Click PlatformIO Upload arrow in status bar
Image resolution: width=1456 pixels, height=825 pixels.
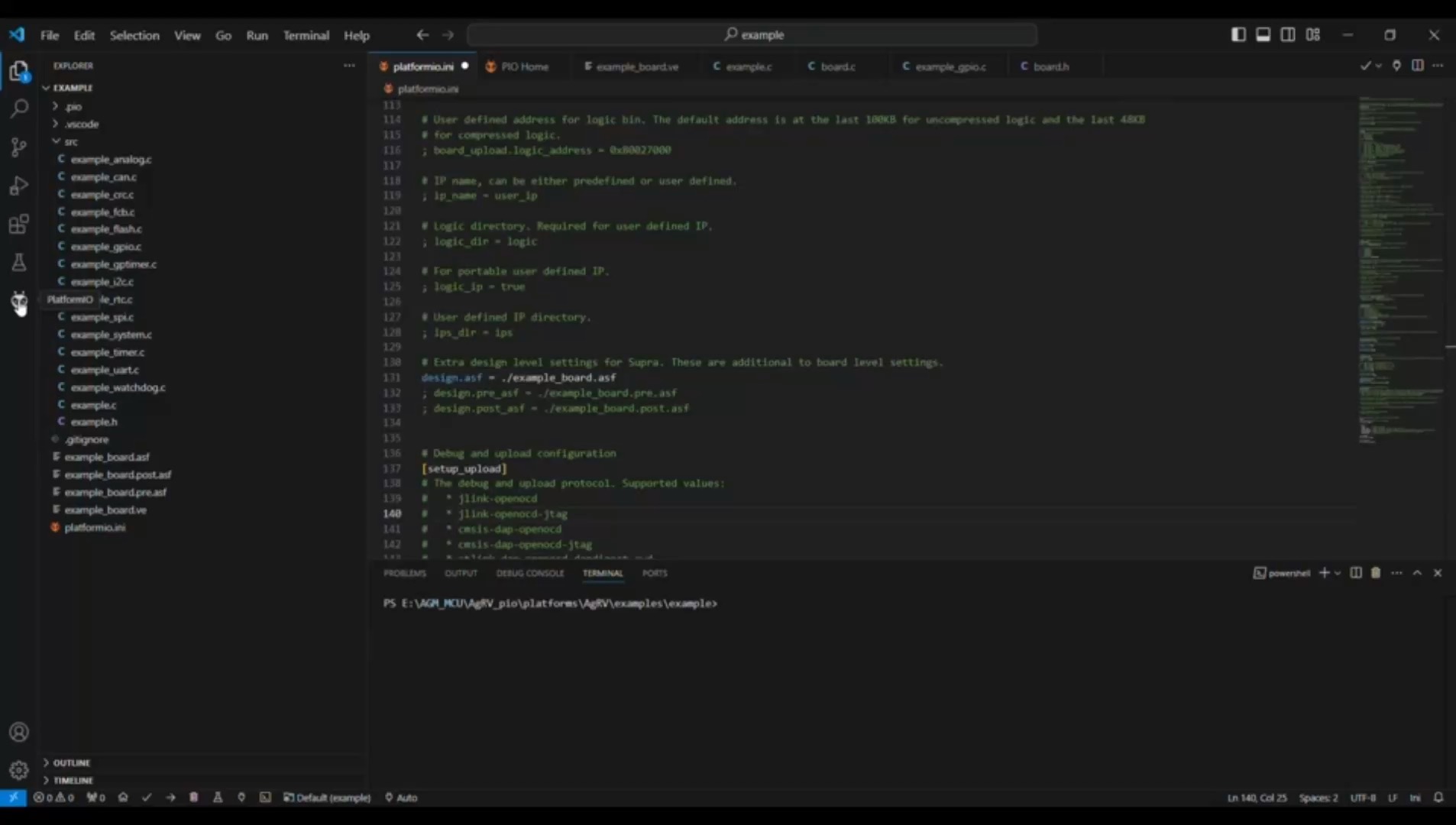tap(170, 797)
